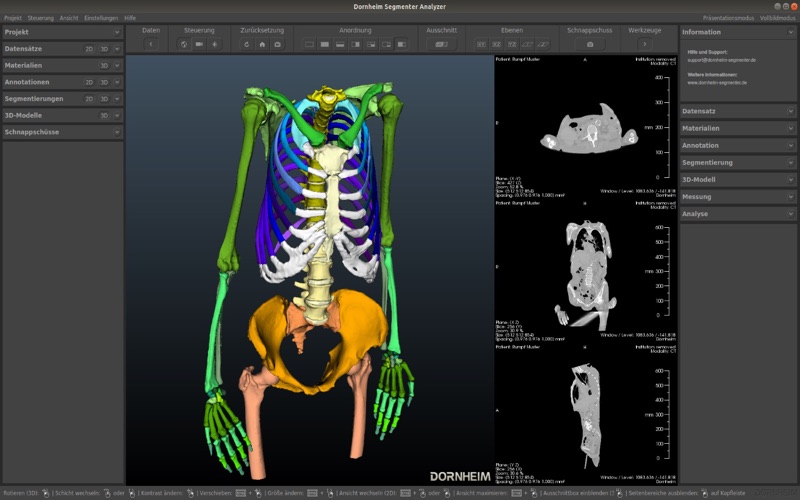
Task: Expand the Materialien chevron in left sidebar
Action: coord(117,66)
